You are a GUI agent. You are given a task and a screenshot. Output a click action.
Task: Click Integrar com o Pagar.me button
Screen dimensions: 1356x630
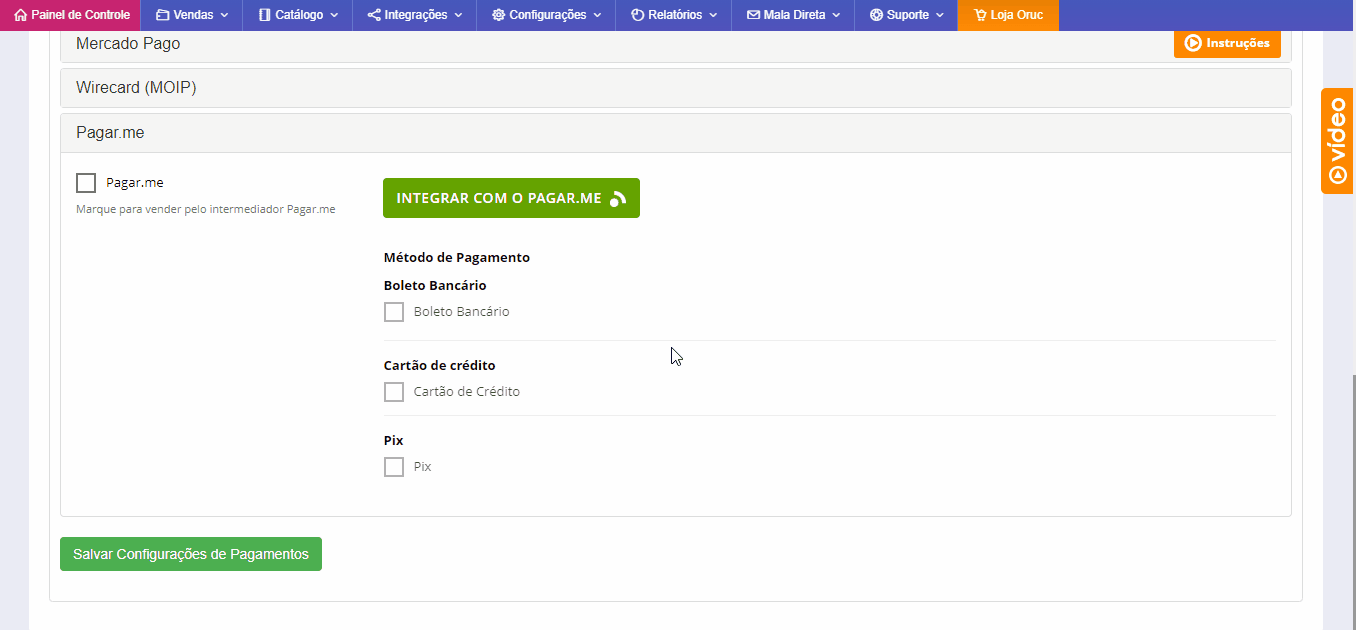[511, 198]
